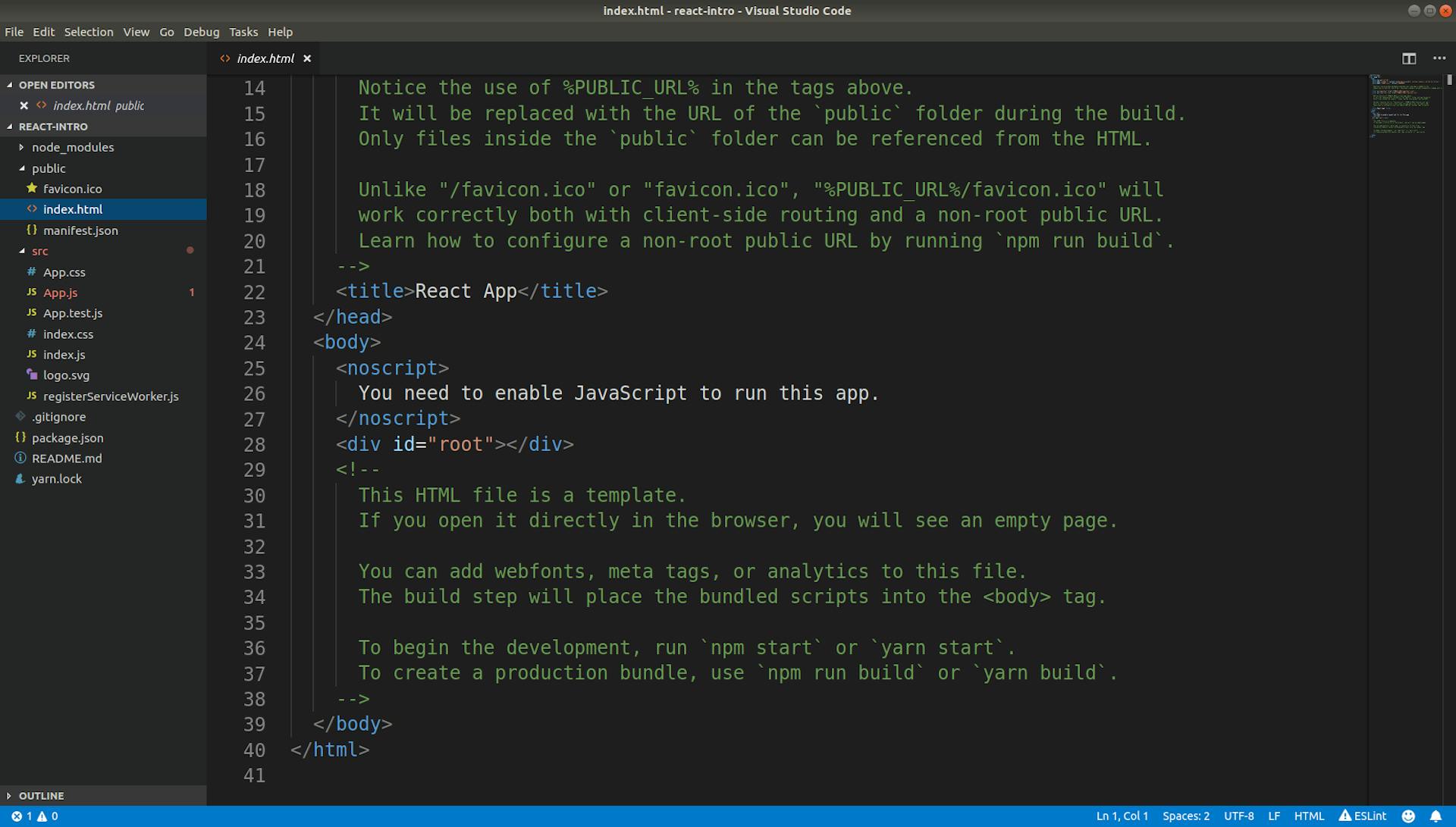This screenshot has width=1456, height=827.
Task: Expand the OUTLINE section
Action: [x=42, y=795]
